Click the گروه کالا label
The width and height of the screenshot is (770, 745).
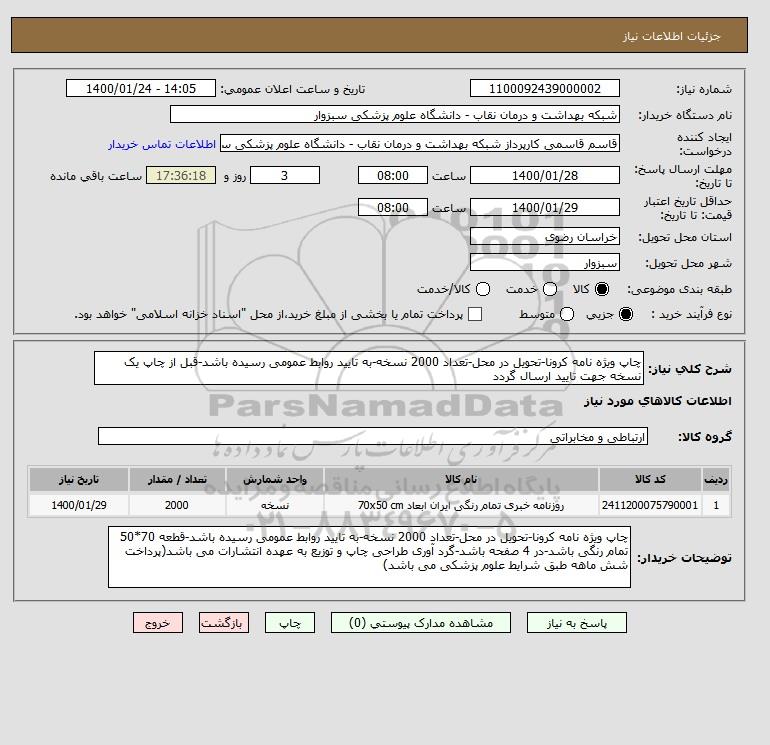click(x=705, y=437)
